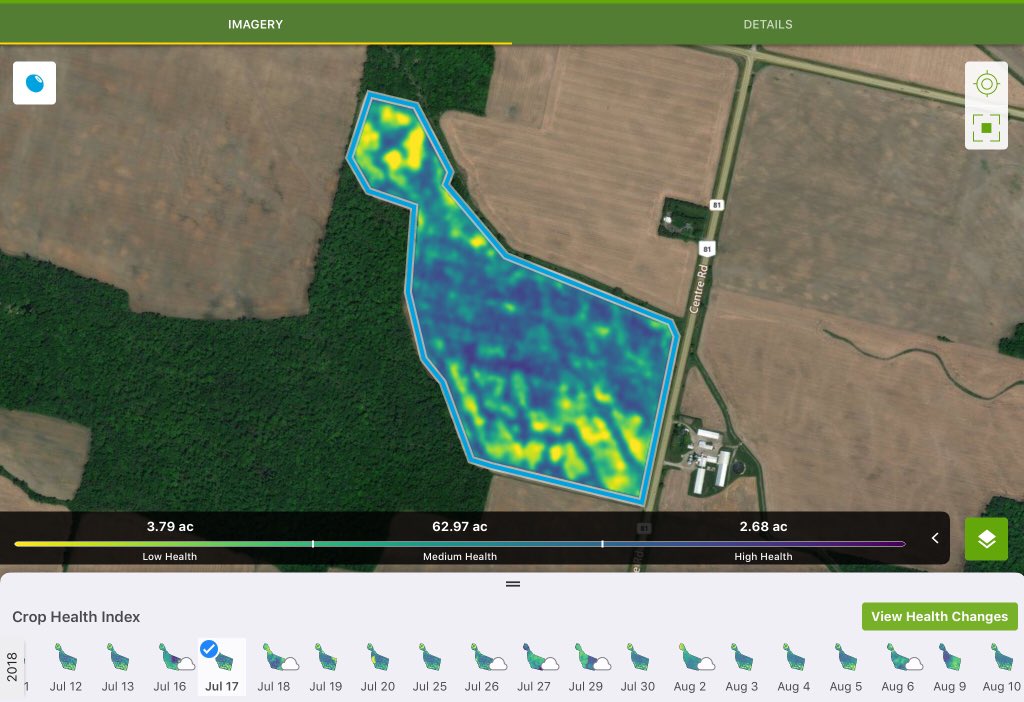Select the Jul 29 cloudy imagery thumbnail
1024x702 pixels.
586,667
